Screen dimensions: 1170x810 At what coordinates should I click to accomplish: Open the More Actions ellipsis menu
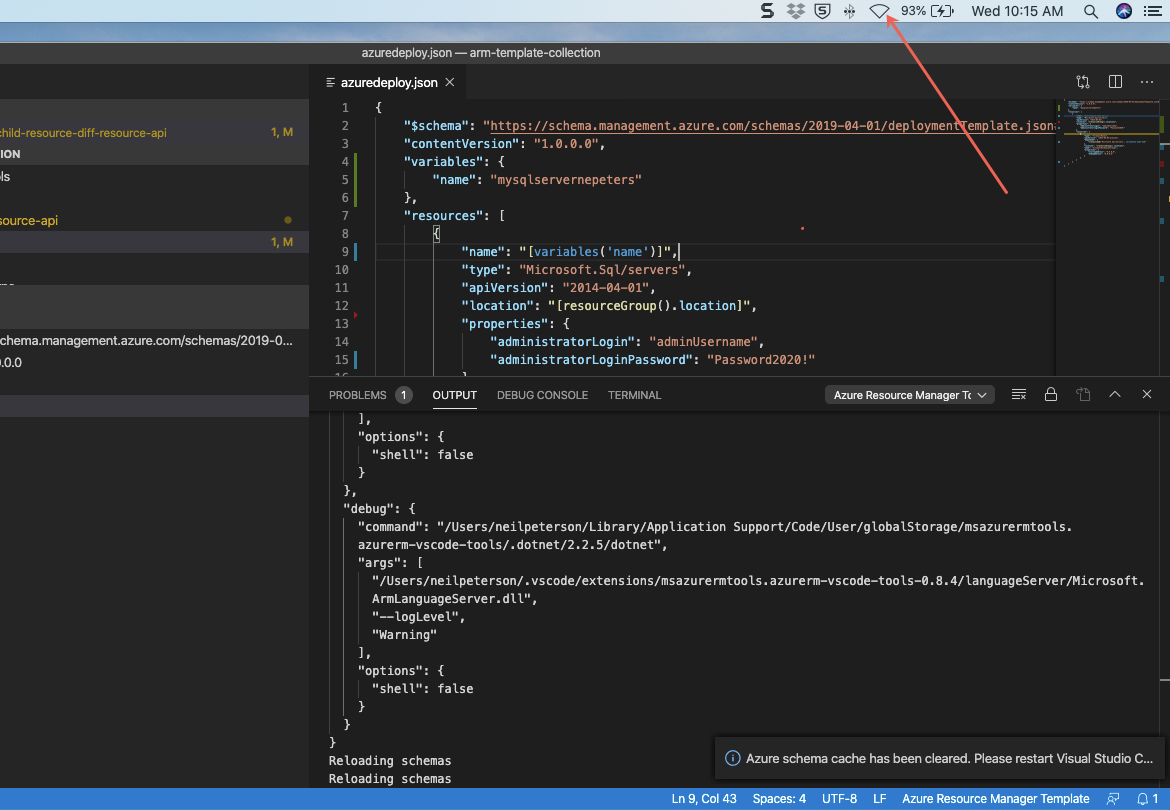(x=1146, y=81)
